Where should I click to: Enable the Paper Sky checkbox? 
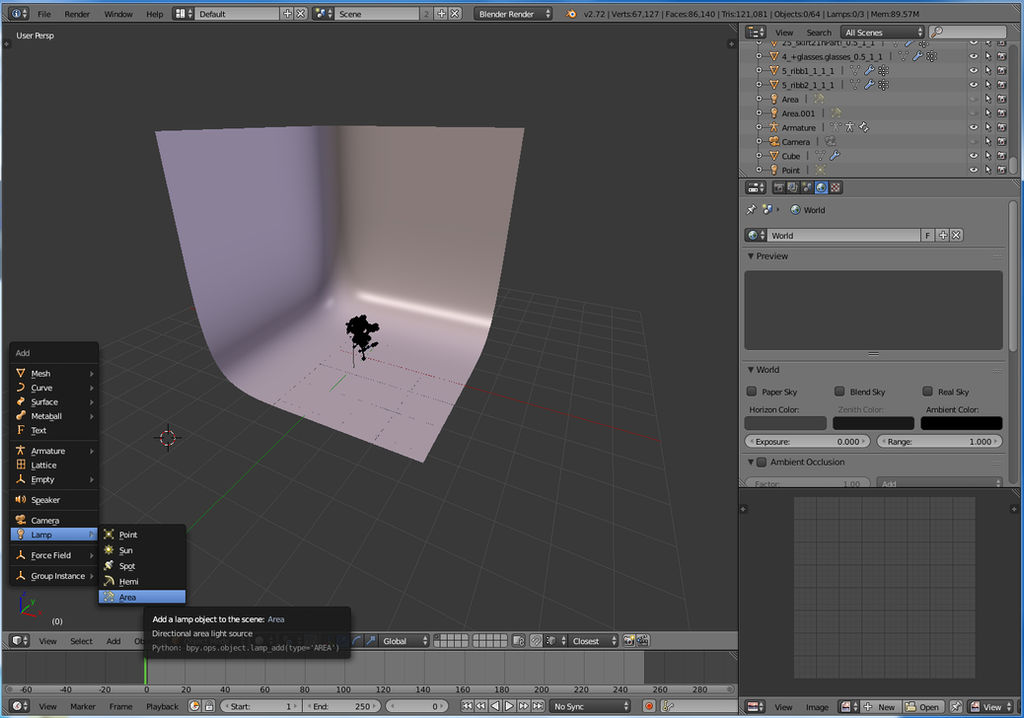tap(752, 391)
